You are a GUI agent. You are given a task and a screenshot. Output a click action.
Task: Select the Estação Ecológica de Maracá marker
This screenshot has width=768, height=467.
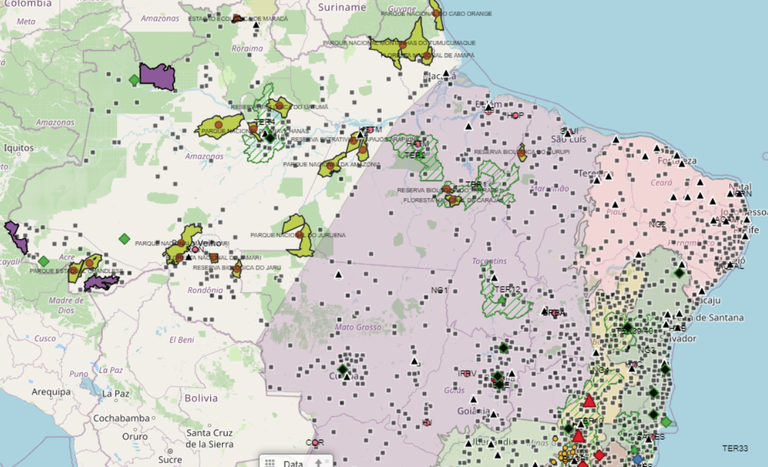coord(235,18)
